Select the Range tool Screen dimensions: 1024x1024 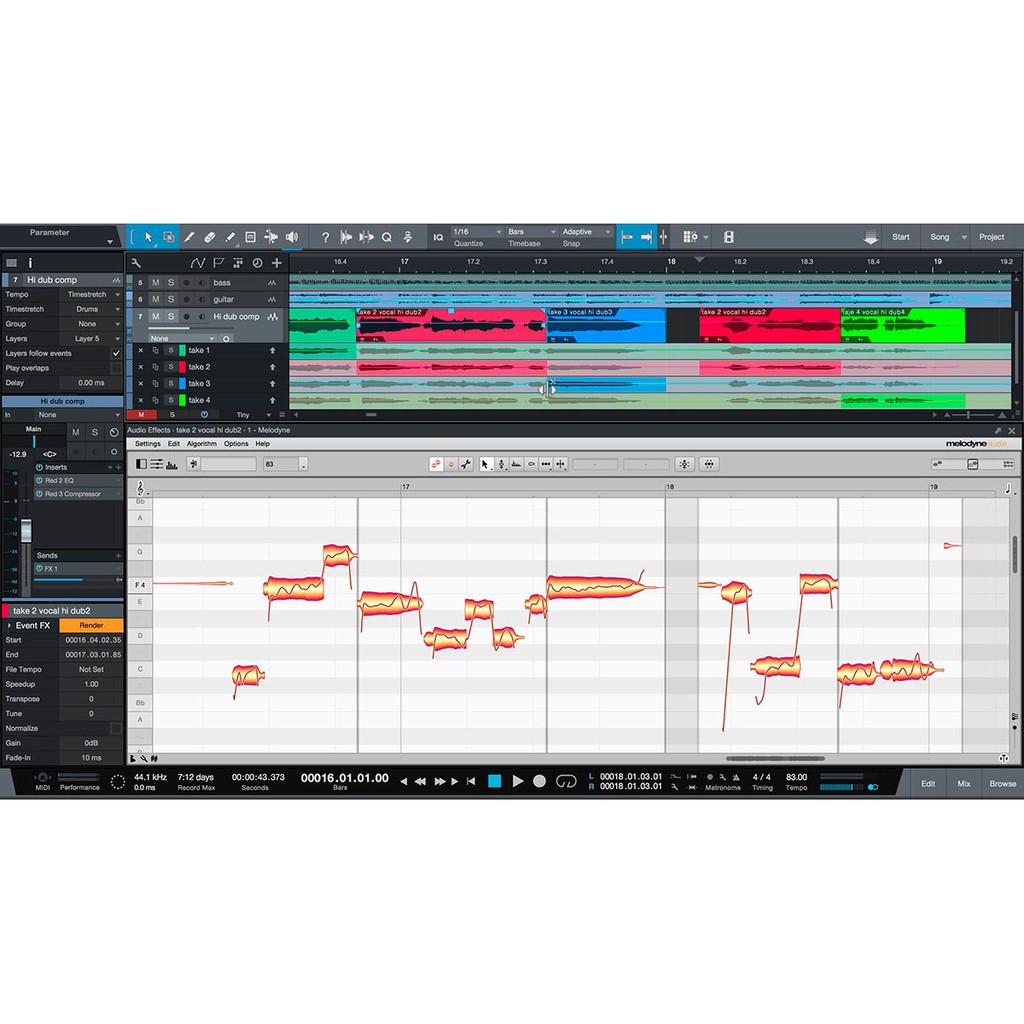point(168,237)
